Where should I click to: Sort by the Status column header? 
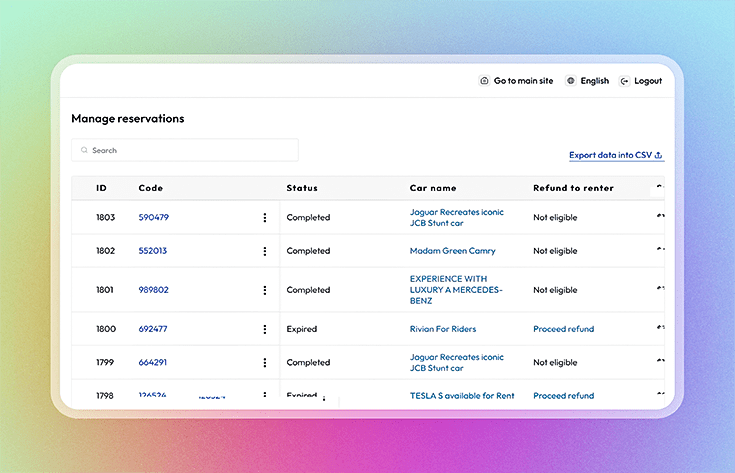pos(302,188)
